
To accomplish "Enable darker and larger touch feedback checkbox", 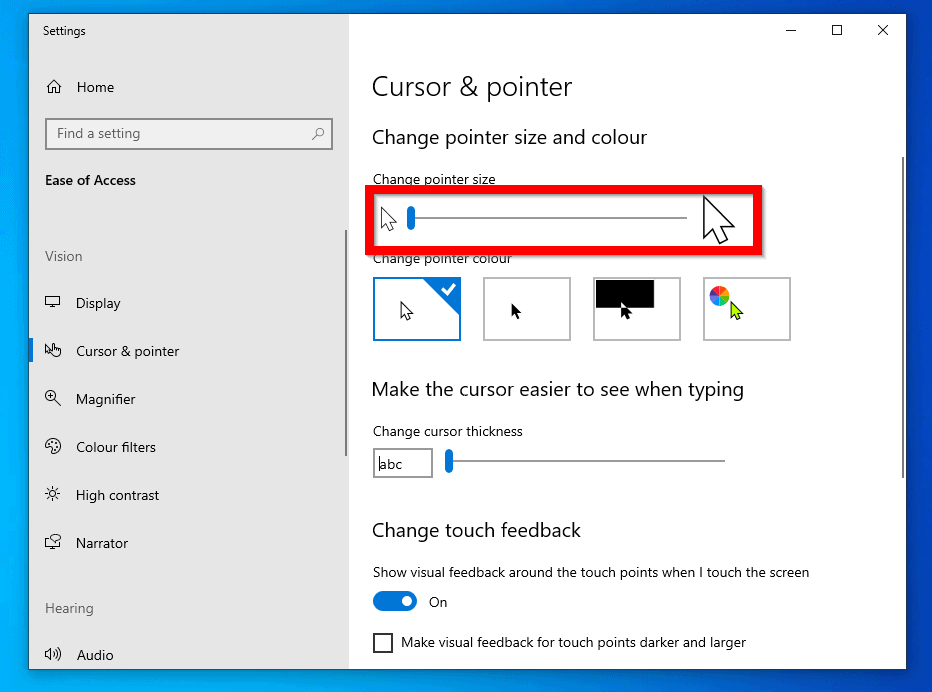I will point(383,643).
